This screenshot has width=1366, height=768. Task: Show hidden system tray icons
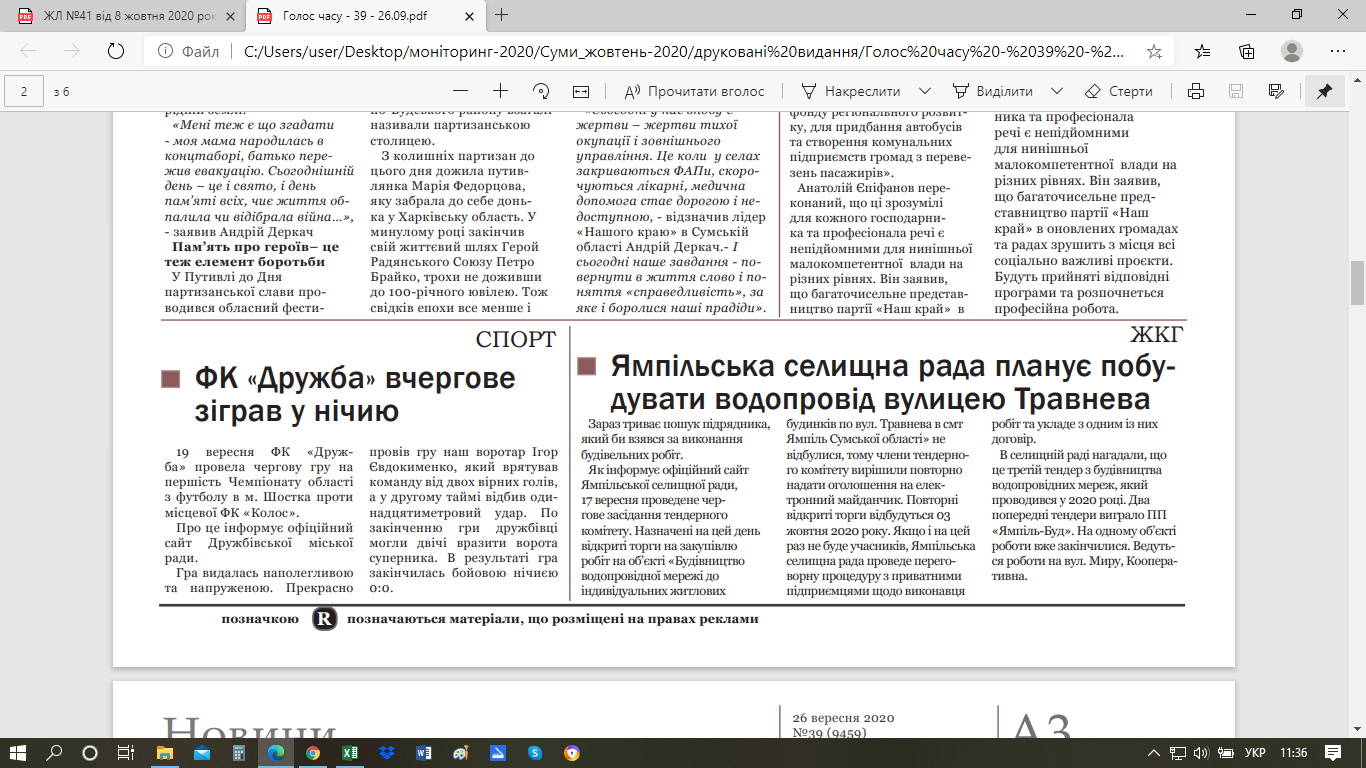[1155, 752]
